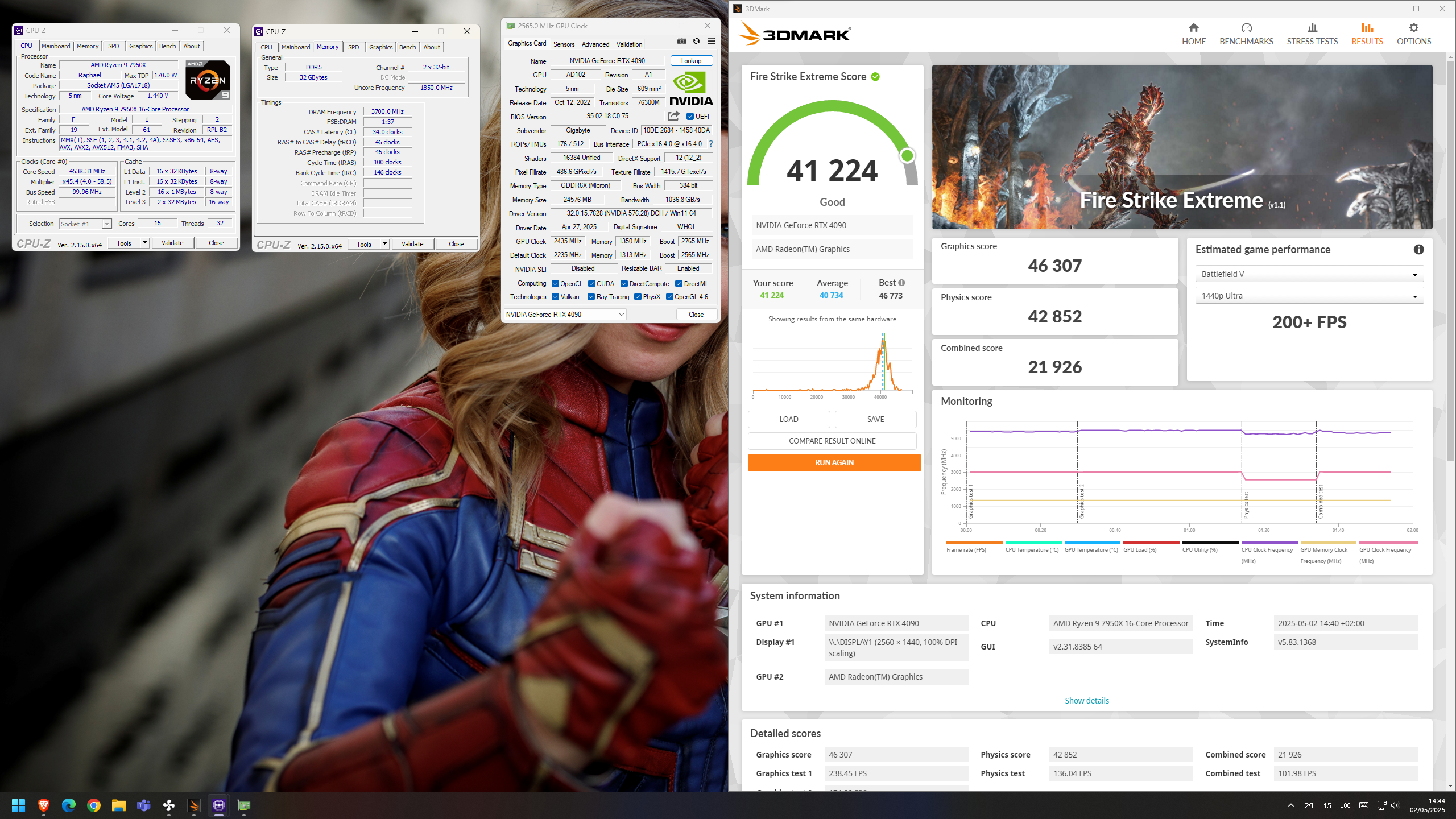1456x819 pixels.
Task: Open the Socket #1 selection dropdown in CPU-Z
Action: (85, 224)
